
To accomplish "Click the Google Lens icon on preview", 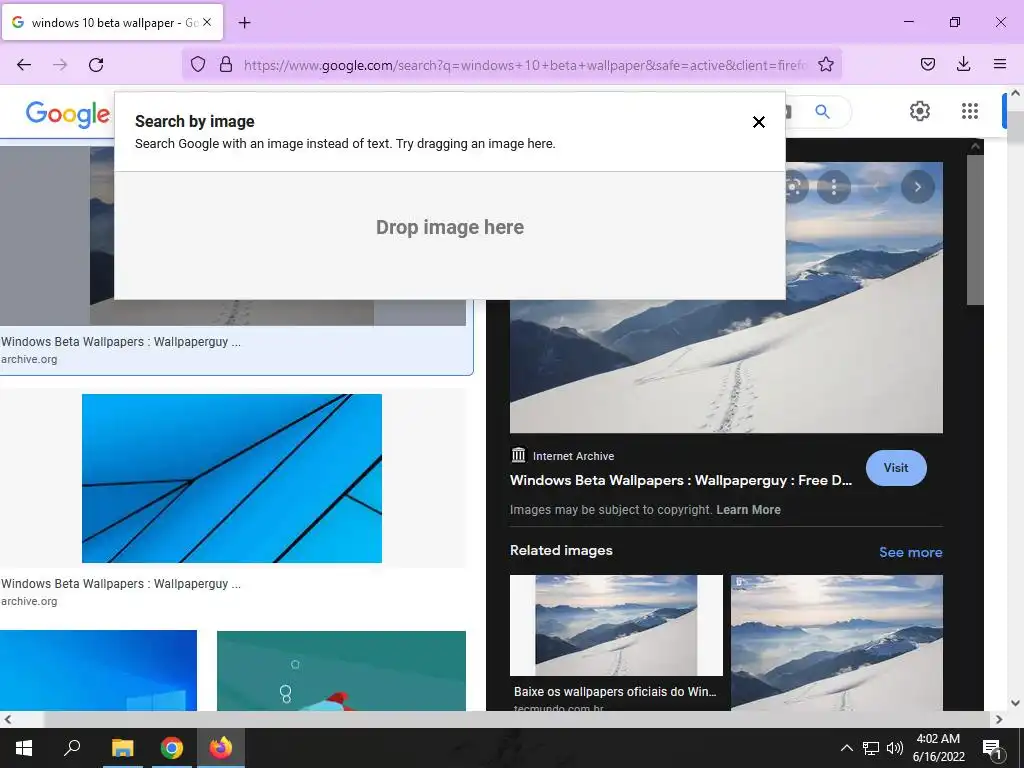I will click(795, 187).
